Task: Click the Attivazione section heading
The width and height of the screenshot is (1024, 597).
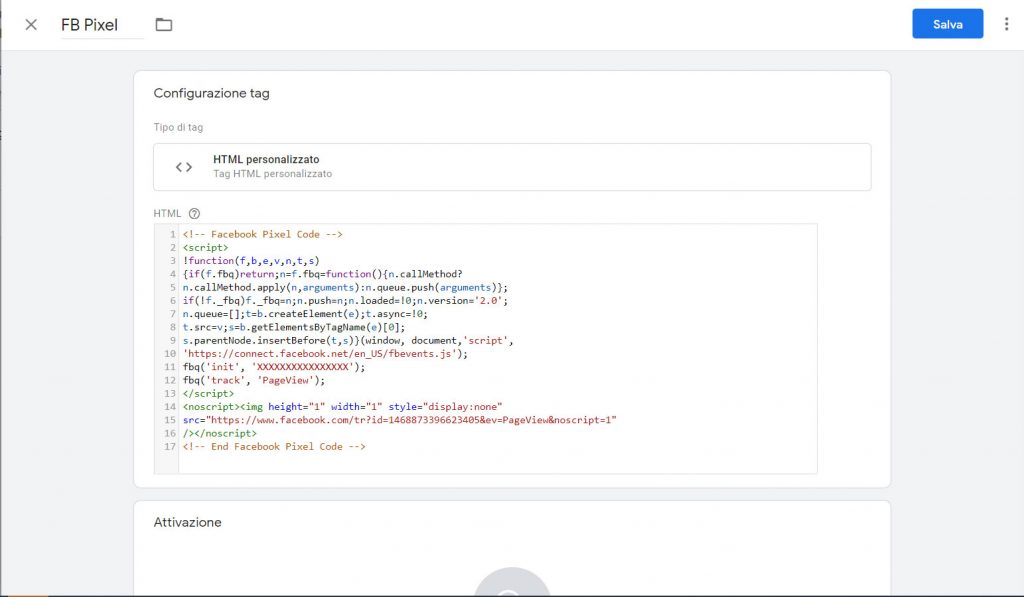Action: 187,523
